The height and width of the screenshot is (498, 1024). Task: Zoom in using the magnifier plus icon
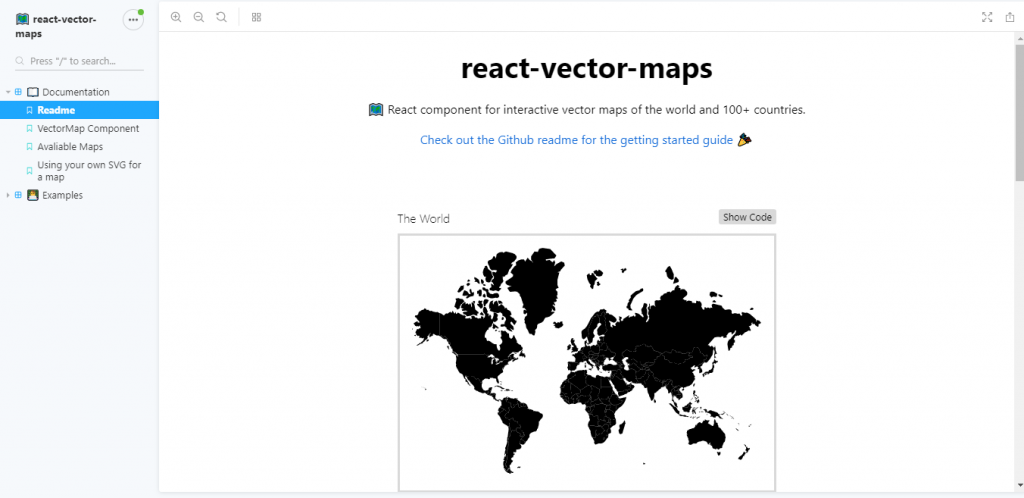[x=176, y=17]
